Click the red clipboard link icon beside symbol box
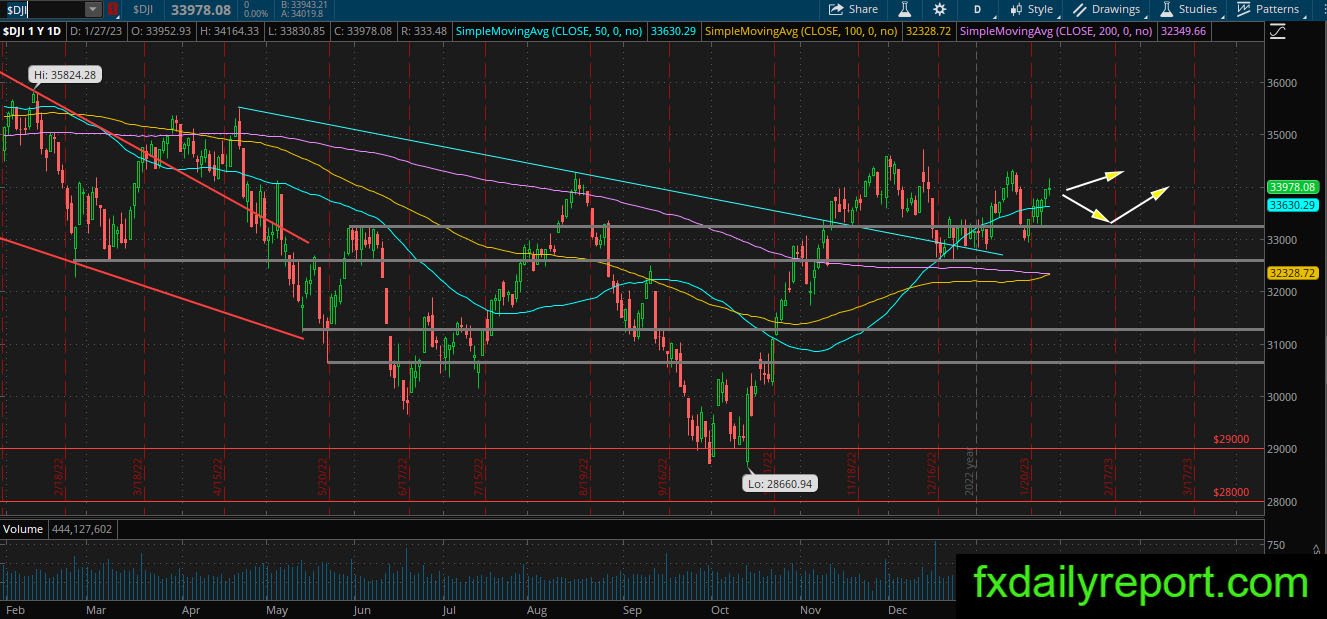The height and width of the screenshot is (619, 1327). click(x=112, y=9)
